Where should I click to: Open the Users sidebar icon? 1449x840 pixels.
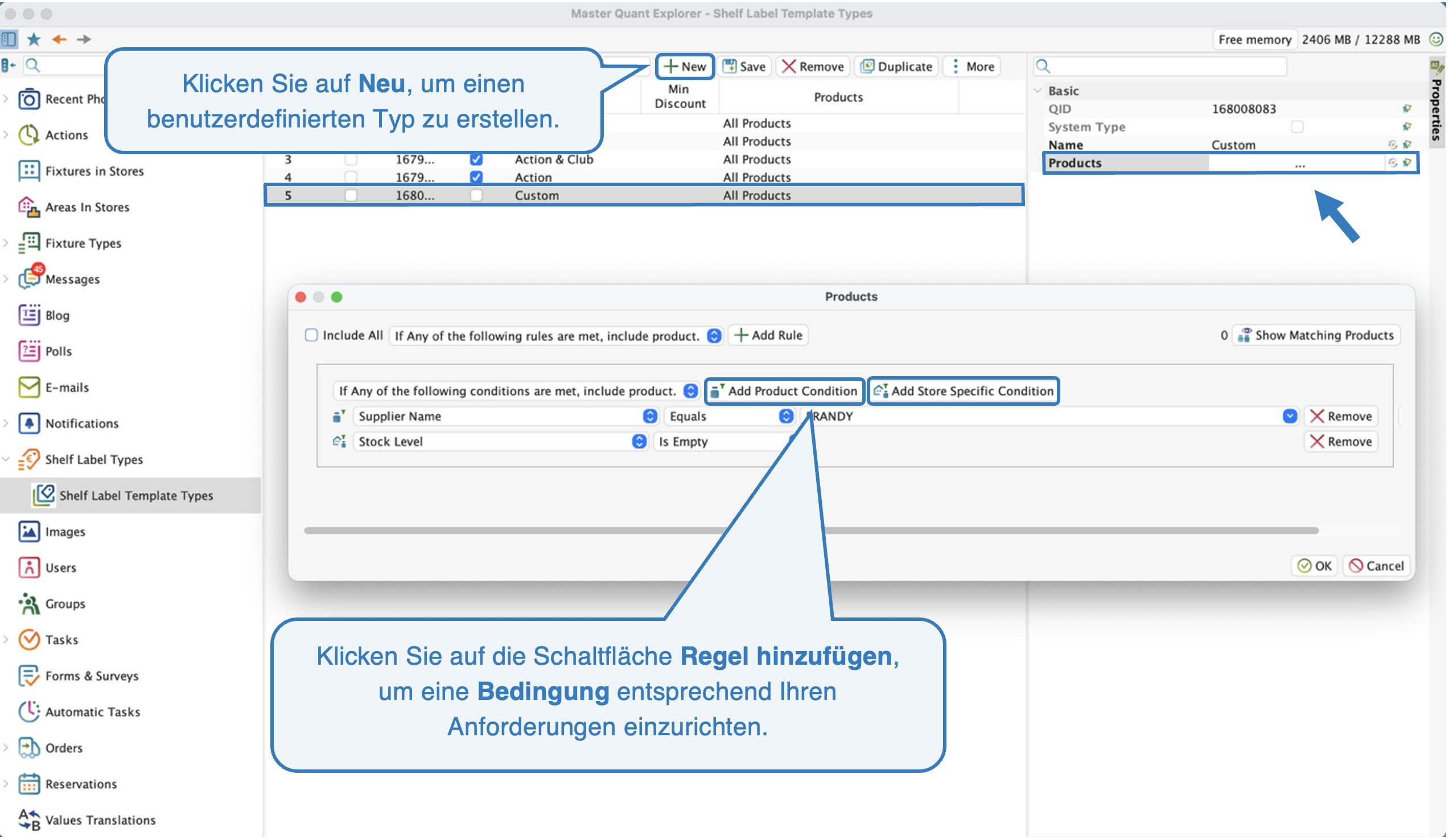click(29, 568)
